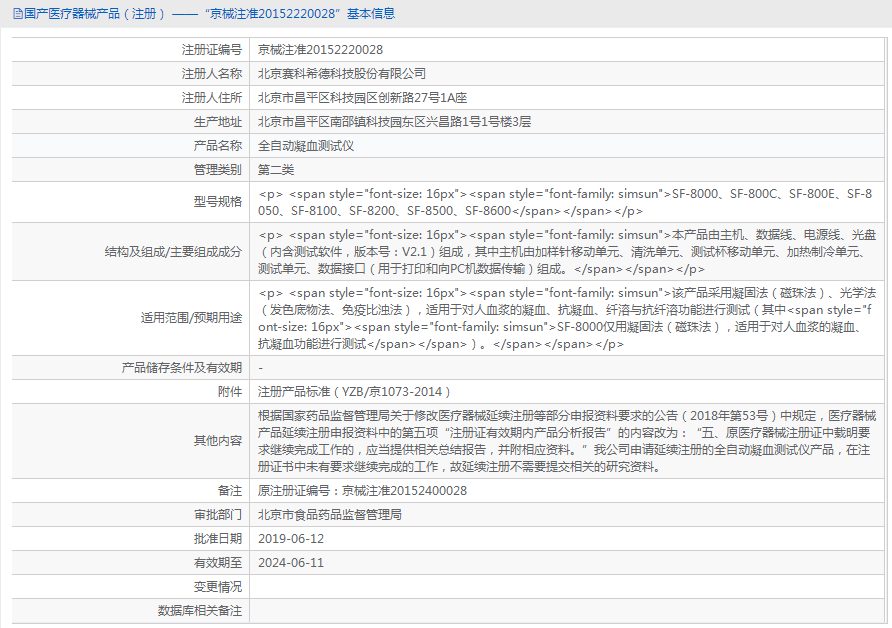892x628 pixels.
Task: Select the remark 原注册证编号：京械注准20152400028
Action: tap(362, 490)
